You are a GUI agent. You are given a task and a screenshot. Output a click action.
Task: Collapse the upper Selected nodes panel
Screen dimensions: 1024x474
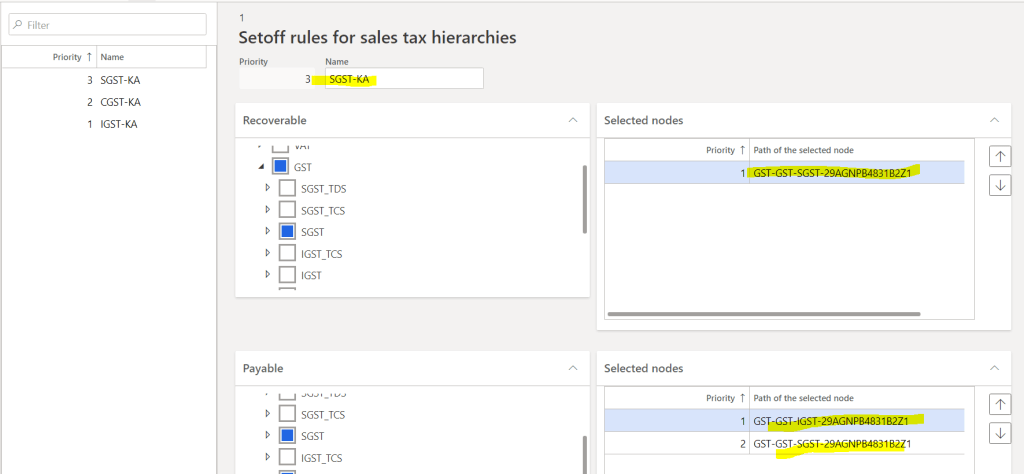click(993, 120)
